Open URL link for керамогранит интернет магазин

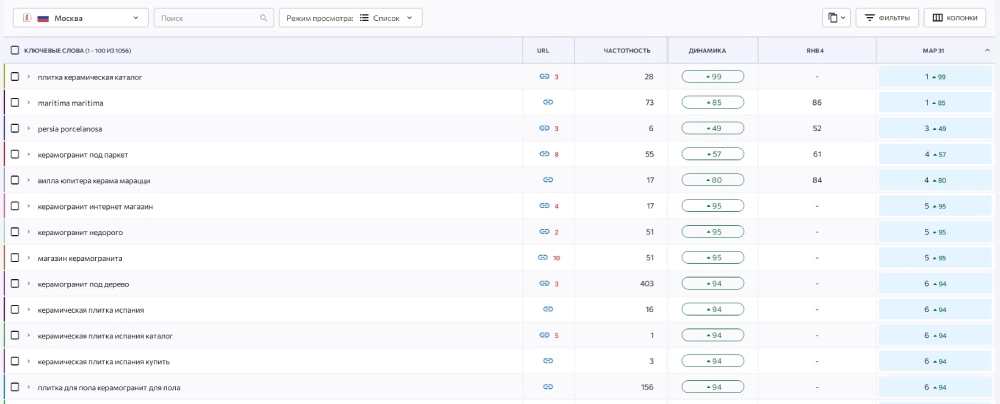tap(544, 206)
